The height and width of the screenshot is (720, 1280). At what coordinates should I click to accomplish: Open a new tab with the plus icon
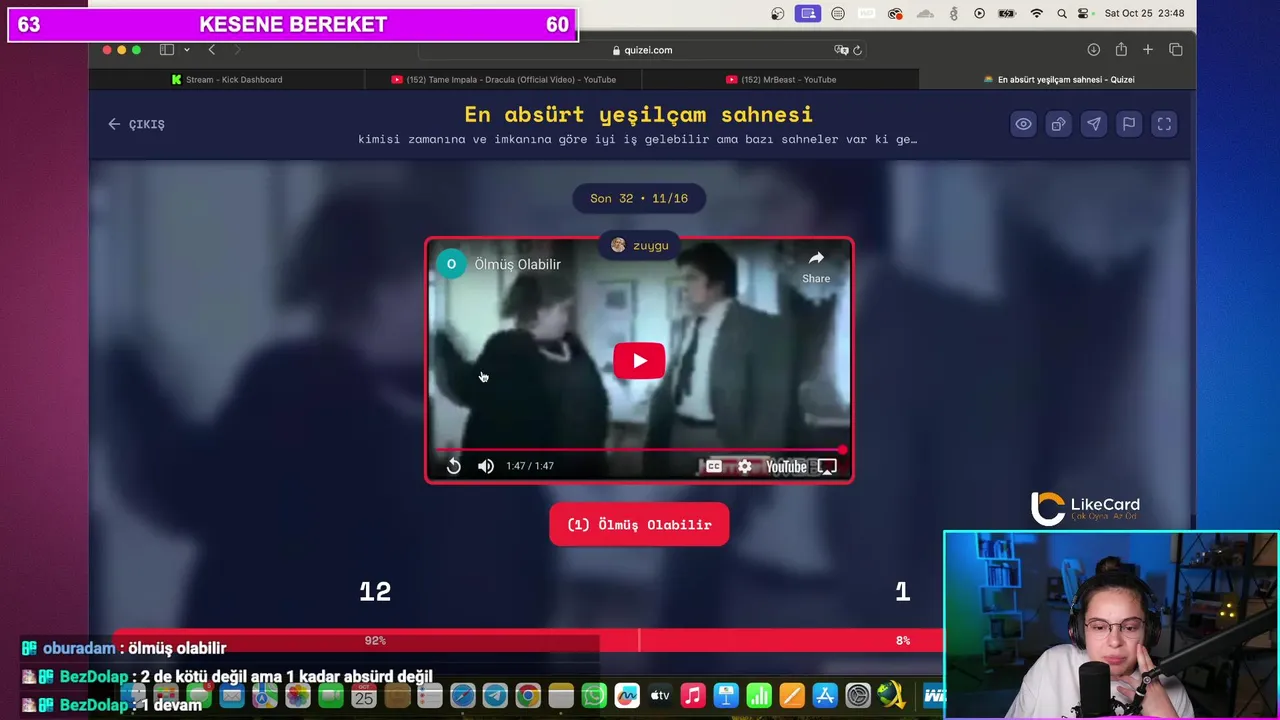pos(1148,50)
